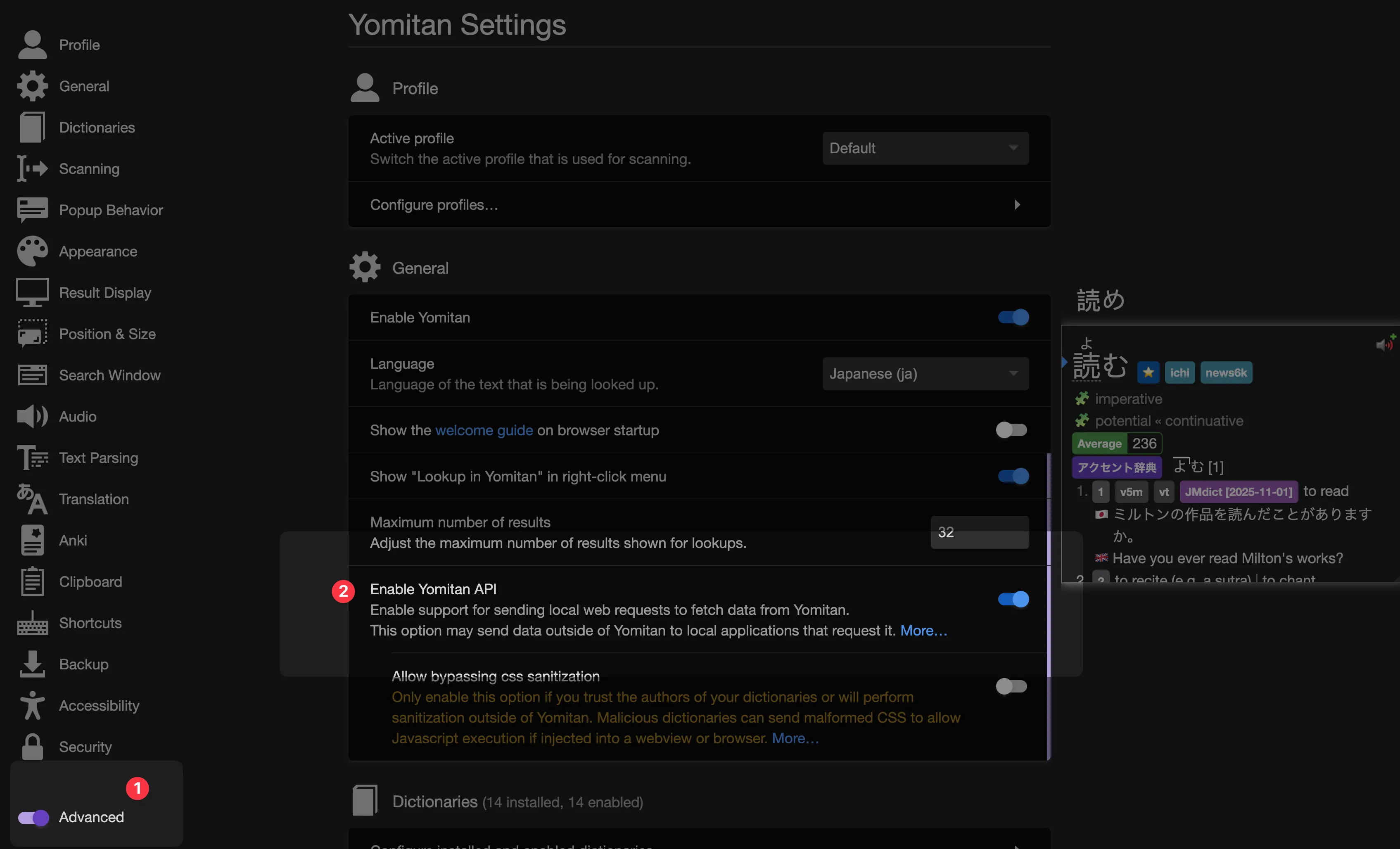
Task: Expand Configure profiles… row
Action: point(699,204)
